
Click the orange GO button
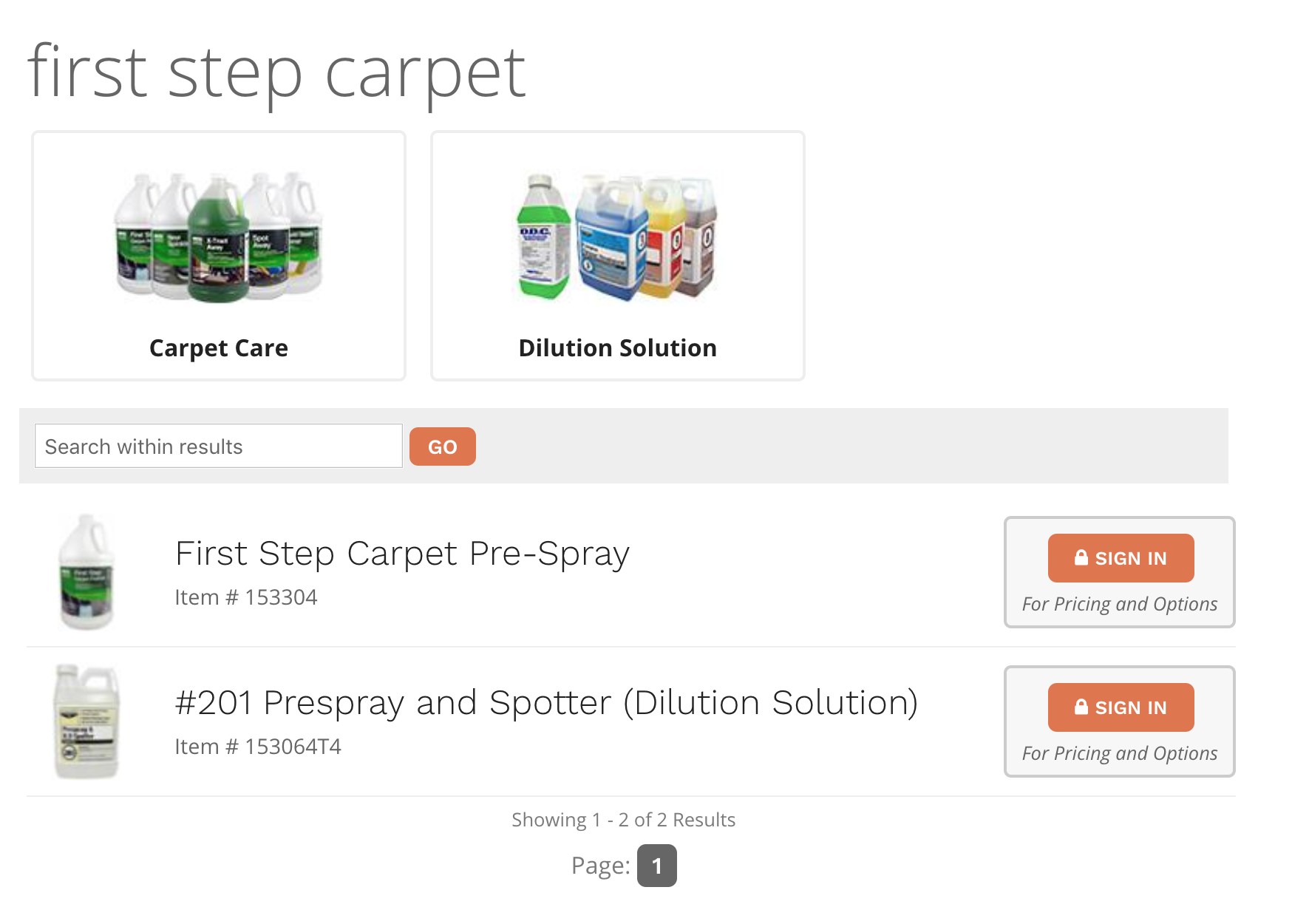[x=443, y=446]
